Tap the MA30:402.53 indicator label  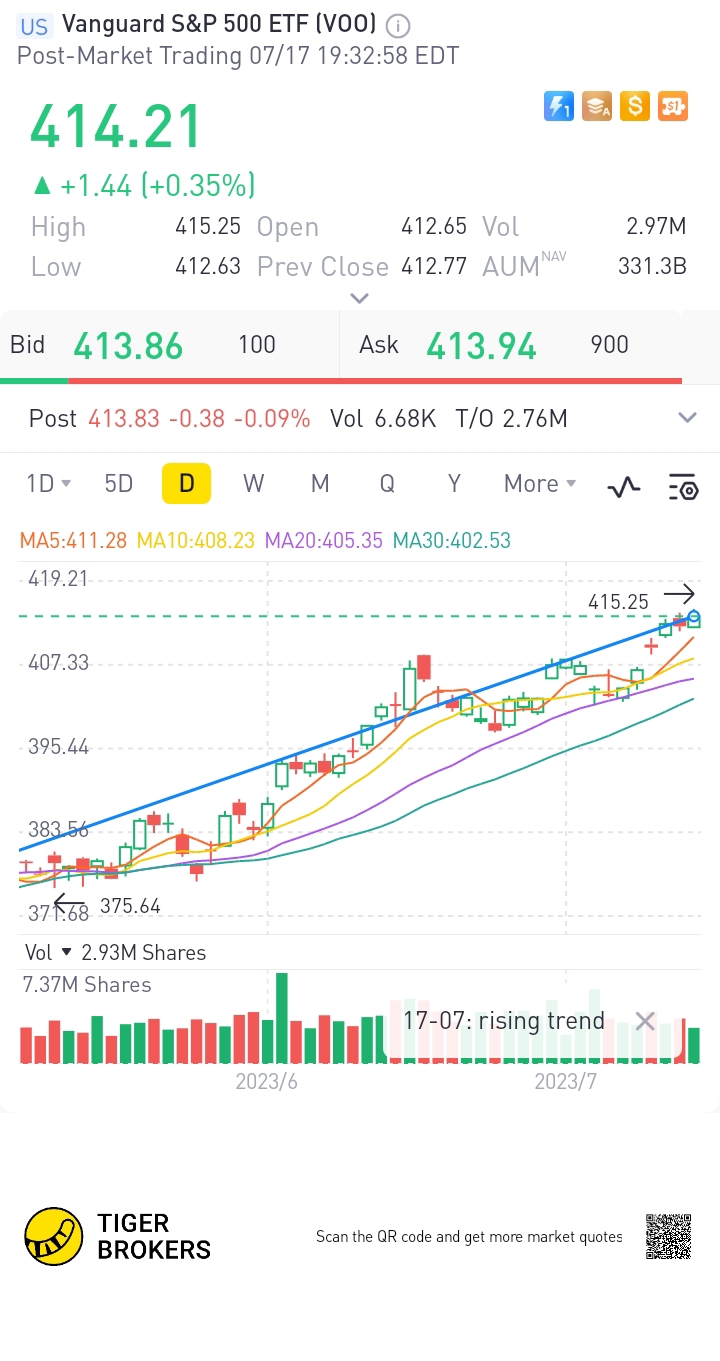point(452,541)
